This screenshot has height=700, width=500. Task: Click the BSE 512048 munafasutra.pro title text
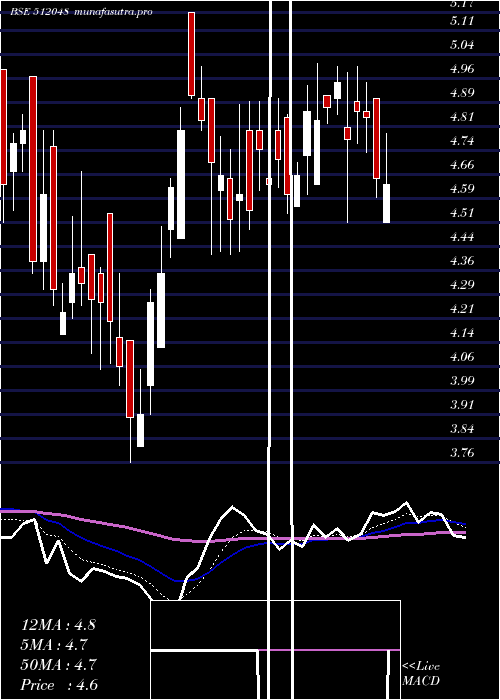pyautogui.click(x=82, y=12)
